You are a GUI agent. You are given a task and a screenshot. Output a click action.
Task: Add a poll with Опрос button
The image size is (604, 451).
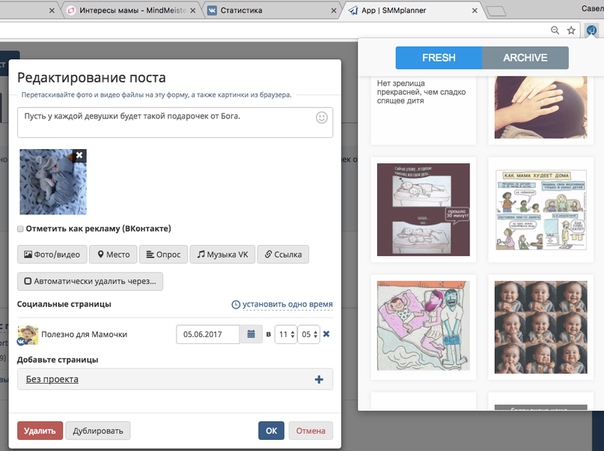point(163,255)
